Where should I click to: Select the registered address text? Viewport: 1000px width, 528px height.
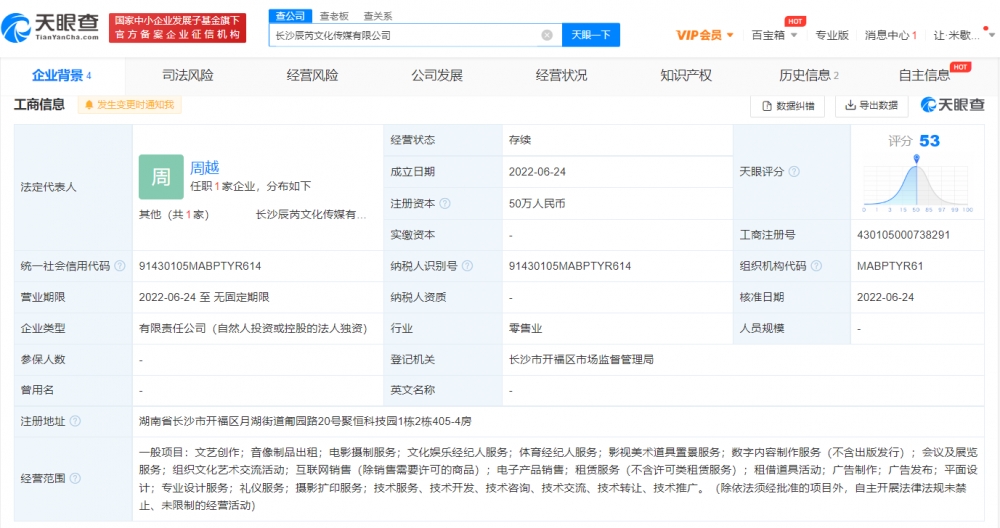(305, 422)
